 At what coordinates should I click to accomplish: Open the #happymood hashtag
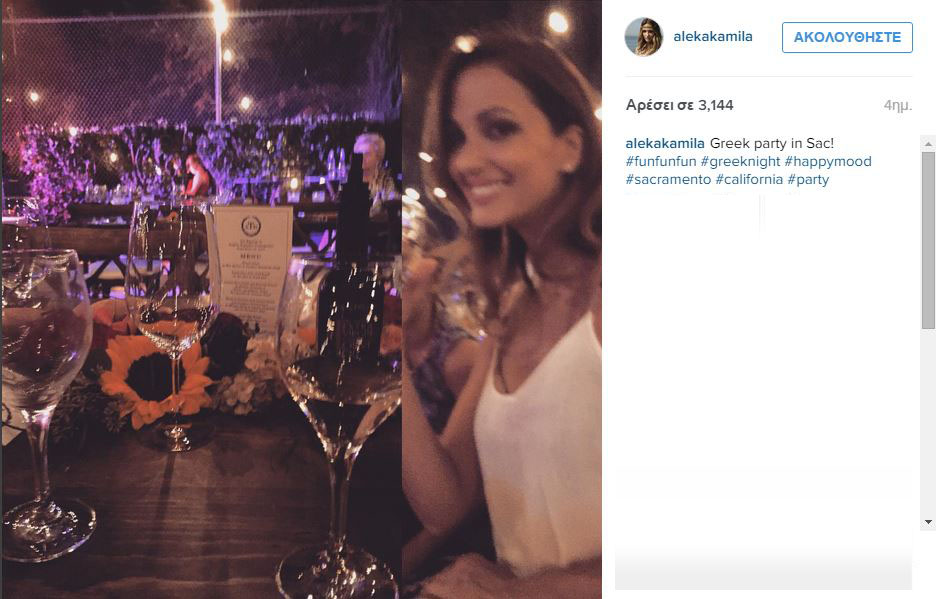(x=828, y=161)
